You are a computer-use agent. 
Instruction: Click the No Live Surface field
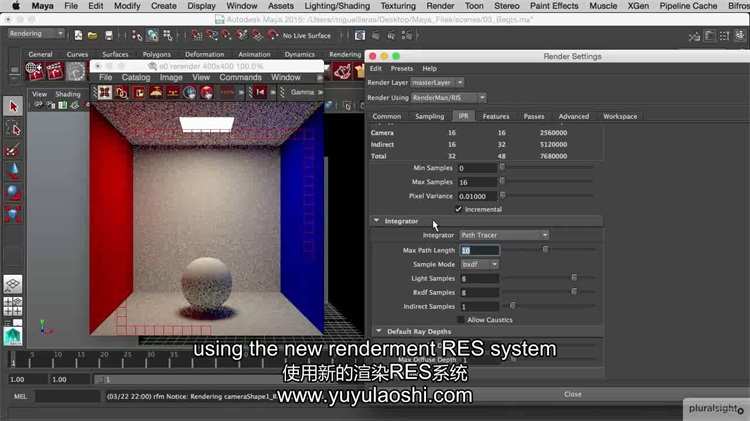point(306,35)
